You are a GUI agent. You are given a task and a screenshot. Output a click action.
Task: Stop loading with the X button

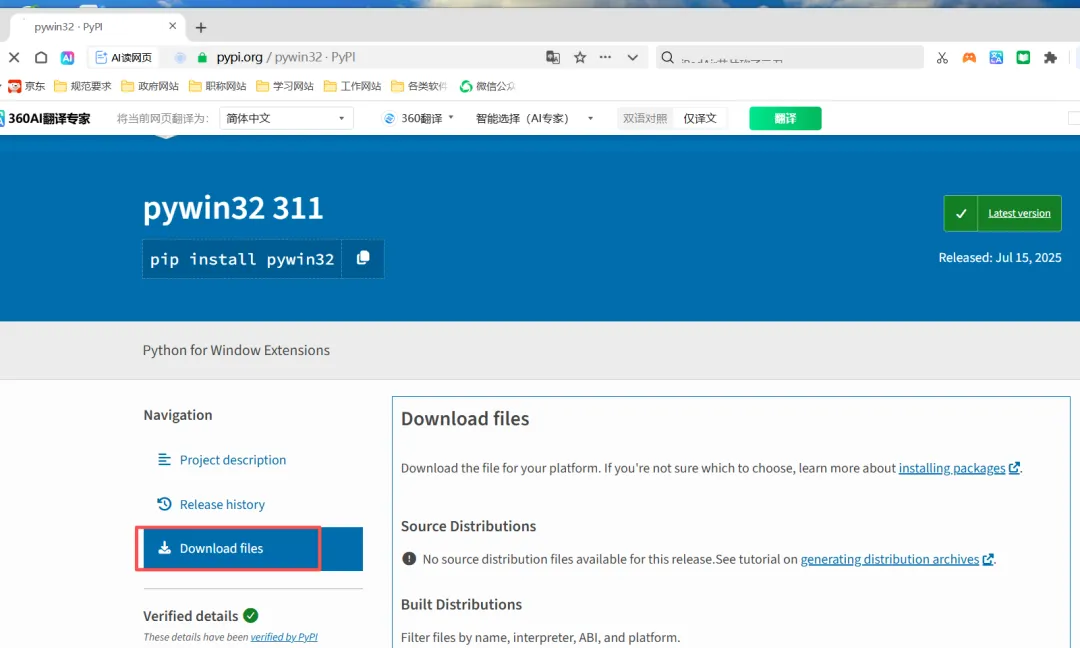coord(14,57)
